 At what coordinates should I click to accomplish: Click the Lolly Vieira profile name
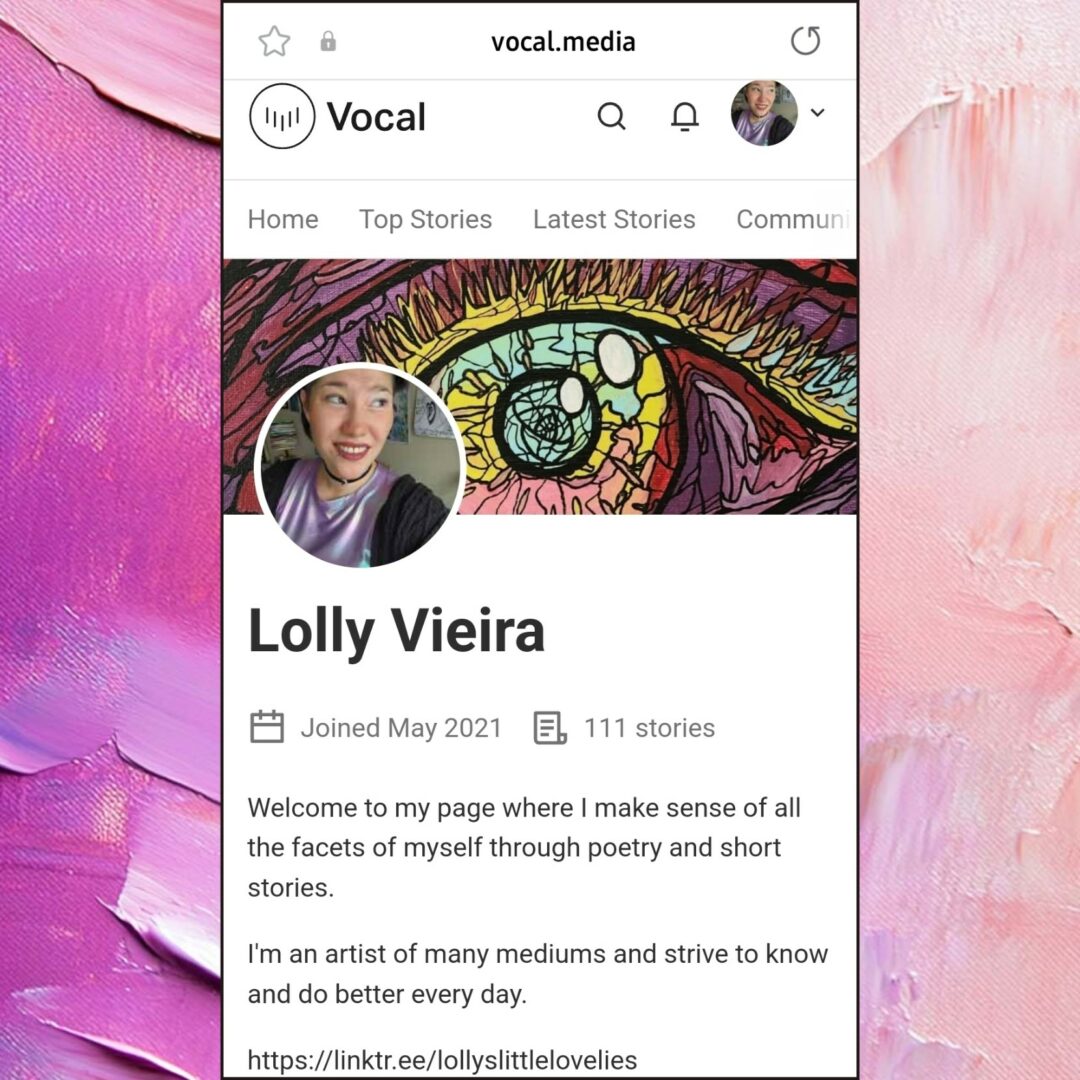(x=397, y=631)
